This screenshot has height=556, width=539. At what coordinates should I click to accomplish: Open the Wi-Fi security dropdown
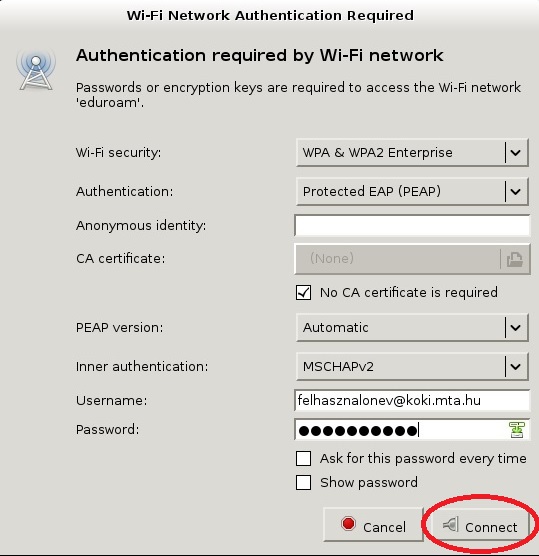412,152
